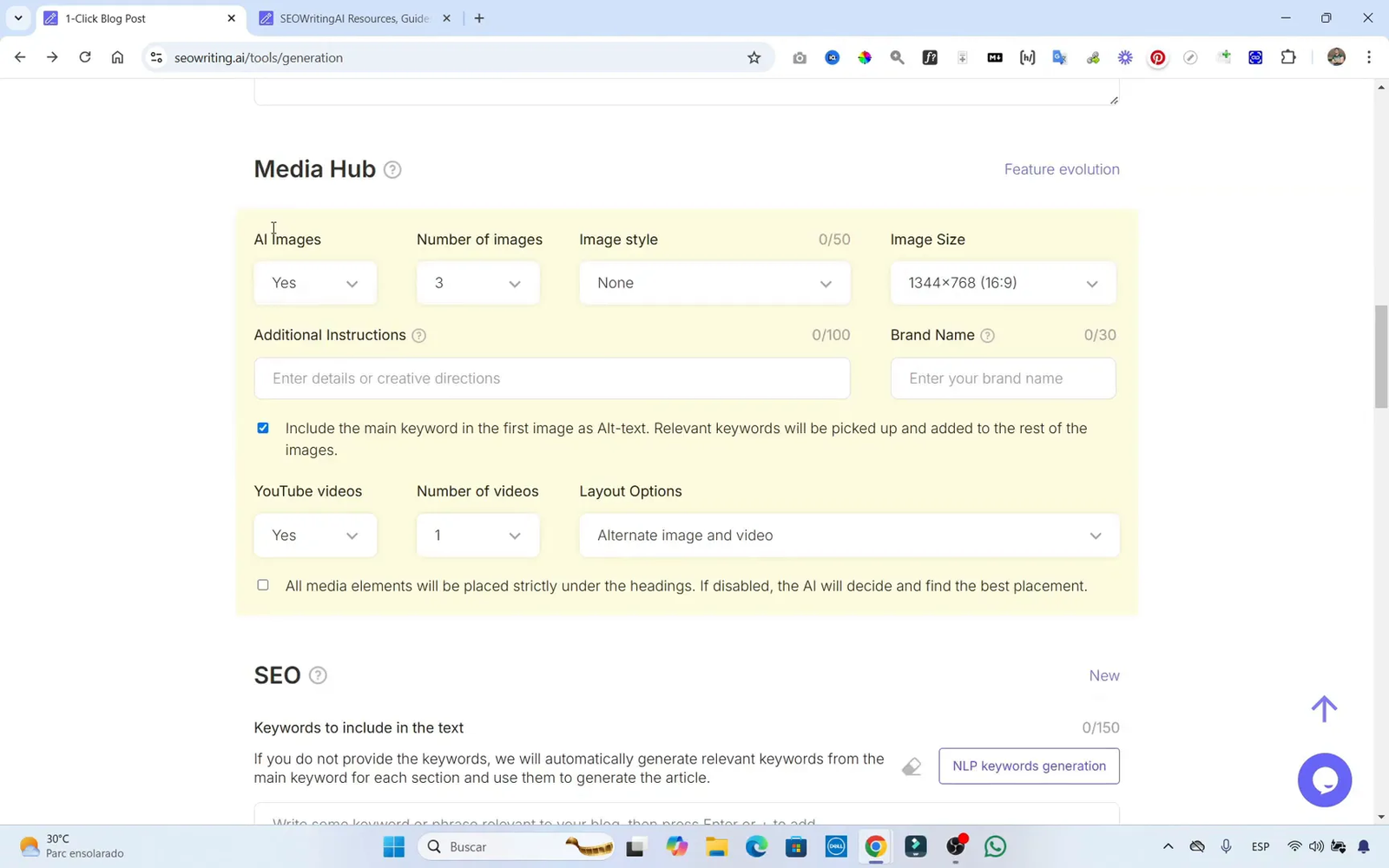Click the Media Hub help question mark icon
The image size is (1389, 868).
(x=392, y=169)
